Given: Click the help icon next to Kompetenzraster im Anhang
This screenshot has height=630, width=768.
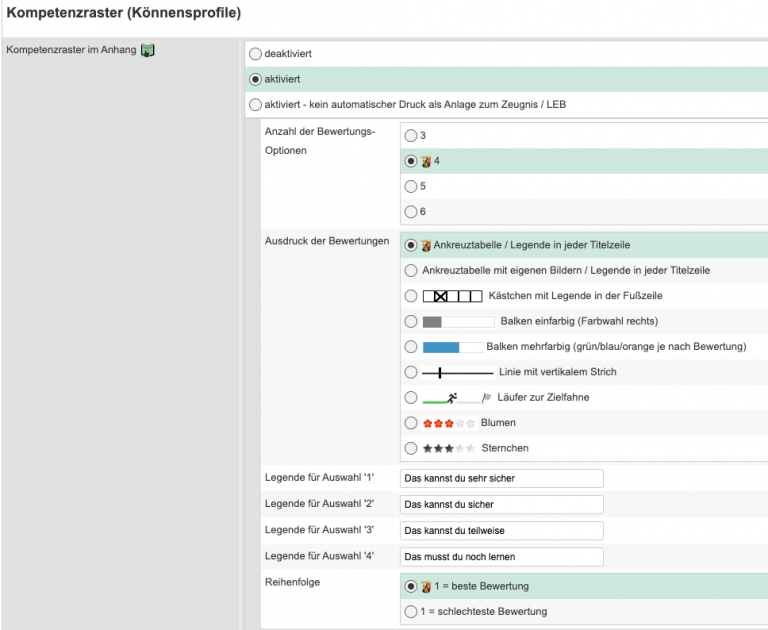Looking at the screenshot, I should (148, 50).
